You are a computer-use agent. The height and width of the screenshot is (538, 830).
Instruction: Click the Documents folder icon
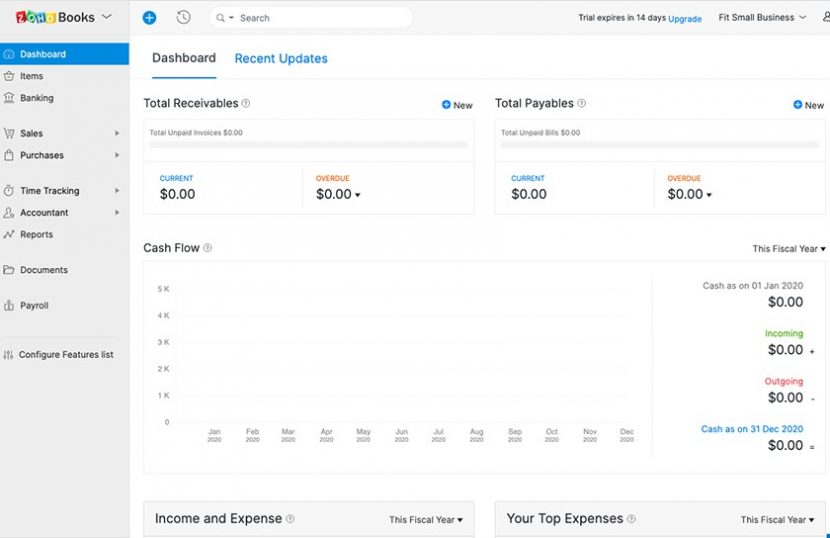(x=9, y=270)
